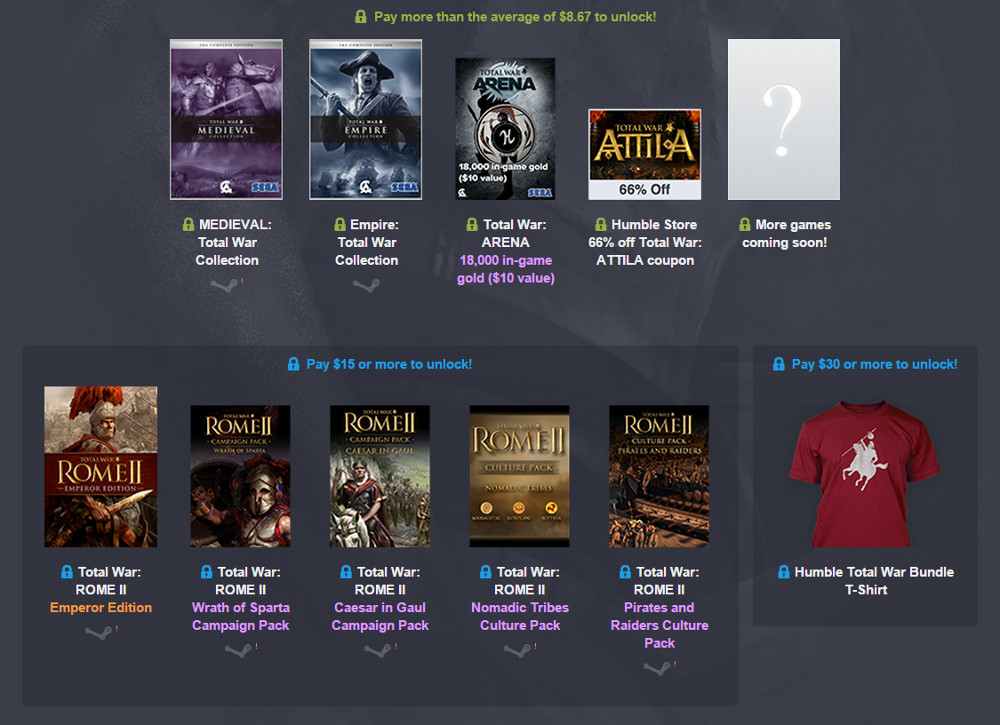
Task: Click the blue lock next to Nomadic Tribes title
Action: tap(486, 572)
